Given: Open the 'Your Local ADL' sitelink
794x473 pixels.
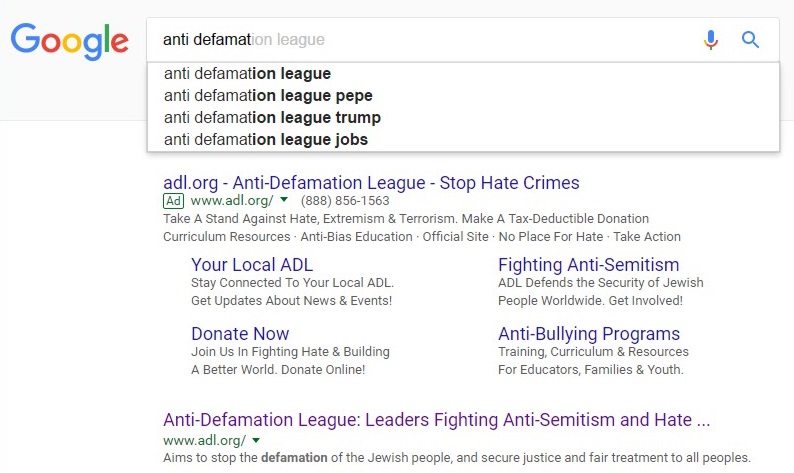Looking at the screenshot, I should 252,265.
